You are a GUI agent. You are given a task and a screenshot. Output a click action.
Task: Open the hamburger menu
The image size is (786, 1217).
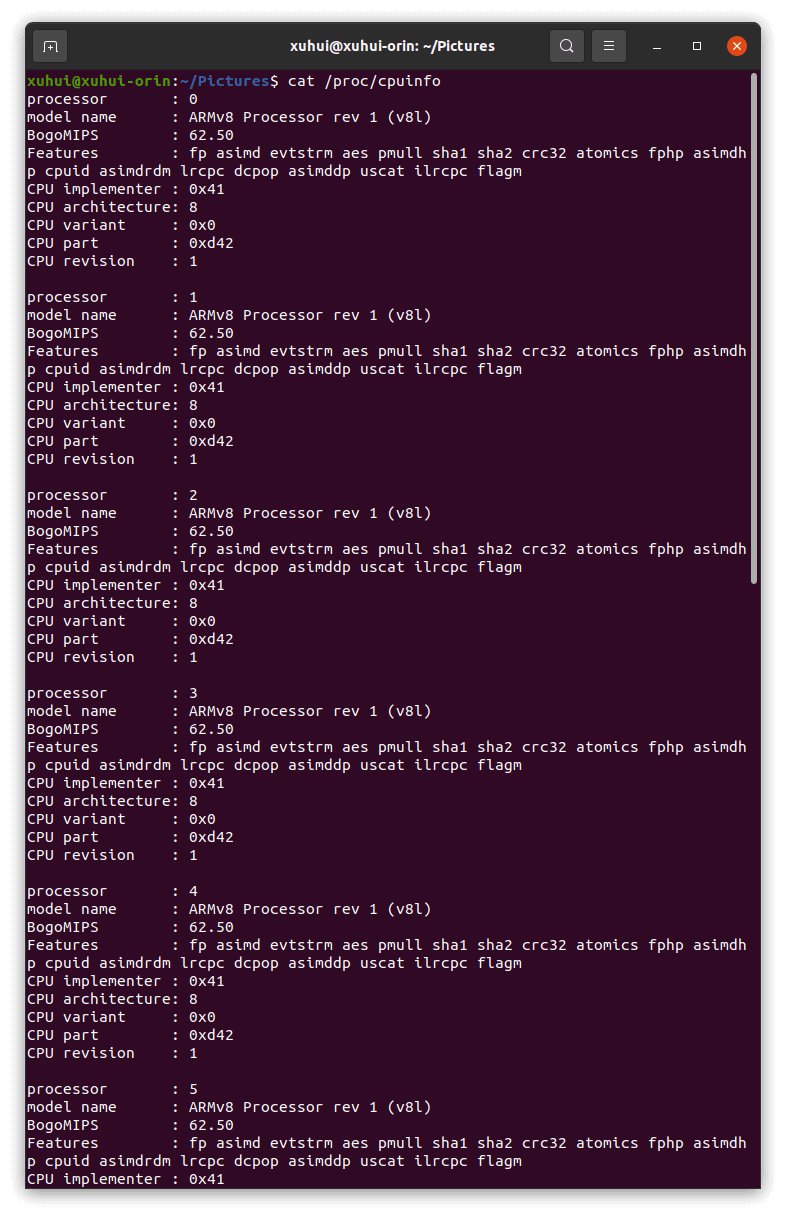pyautogui.click(x=609, y=46)
